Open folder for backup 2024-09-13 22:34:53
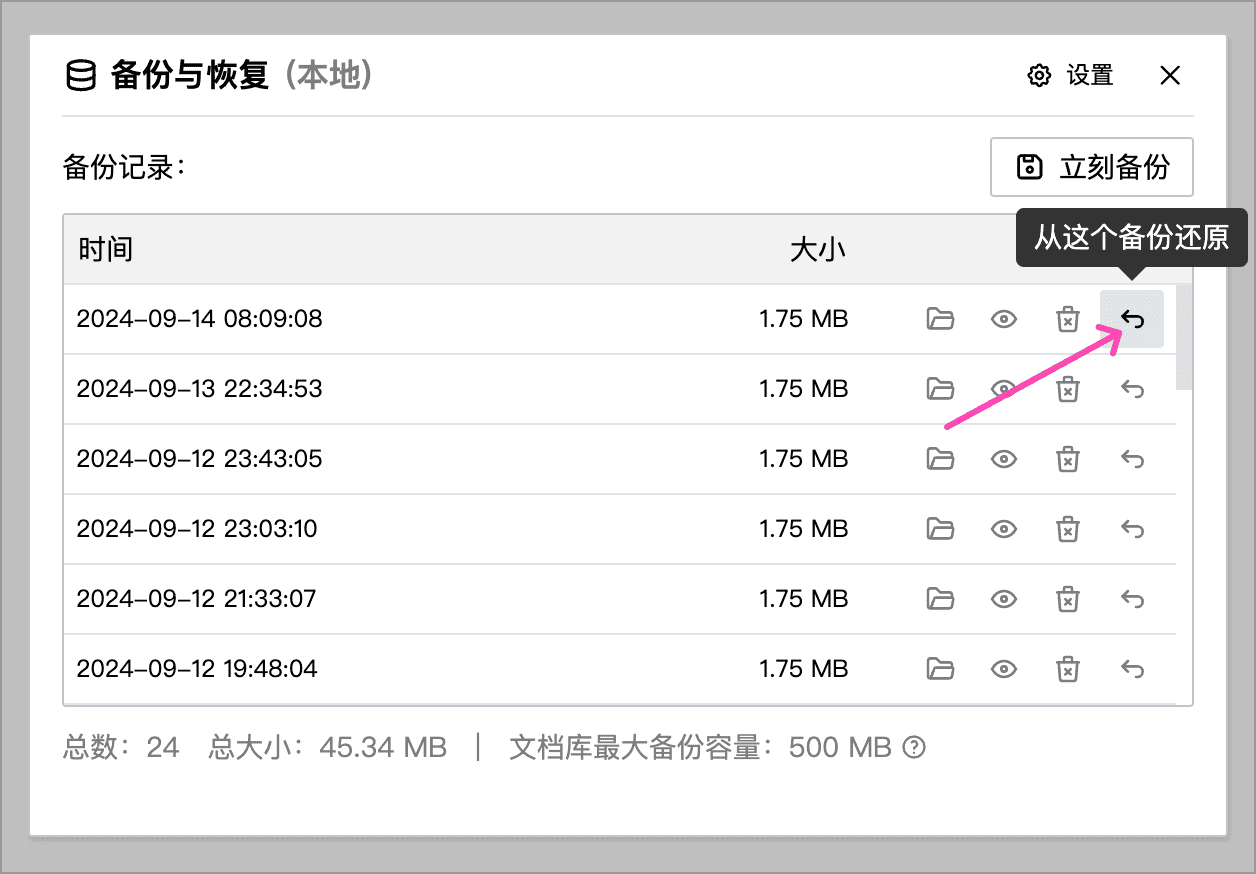Image resolution: width=1256 pixels, height=874 pixels. (940, 389)
